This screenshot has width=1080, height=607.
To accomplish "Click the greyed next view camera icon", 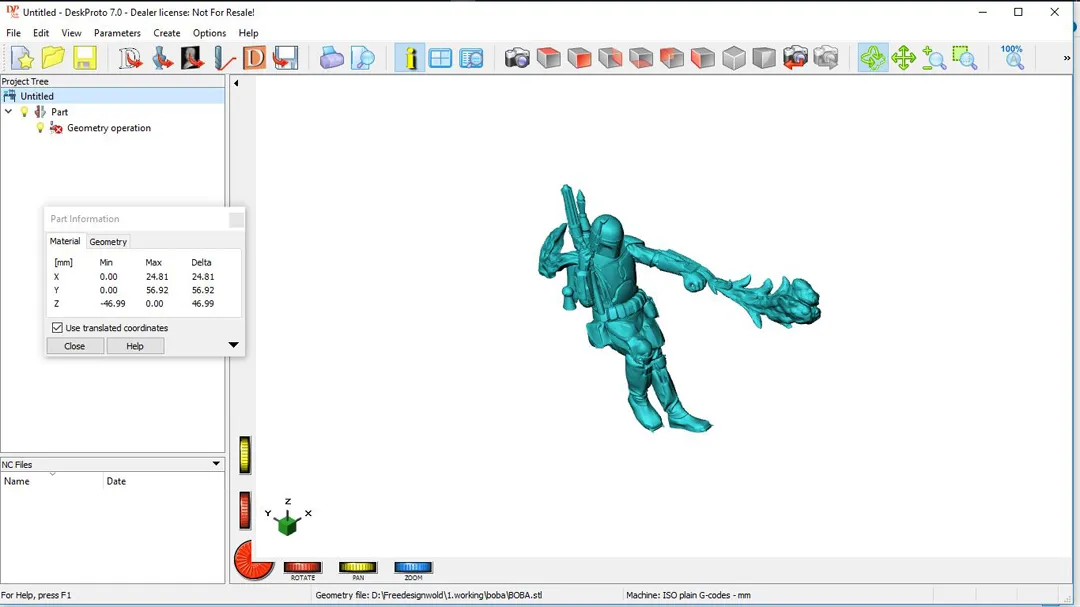I will coord(826,58).
